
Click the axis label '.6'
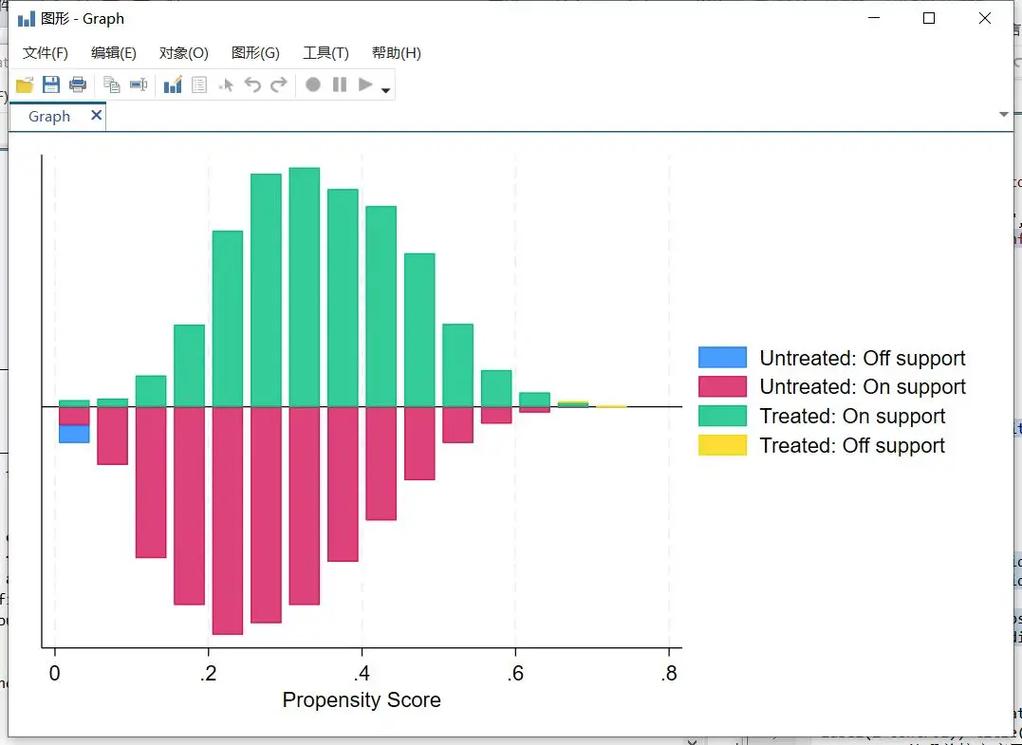tap(516, 673)
